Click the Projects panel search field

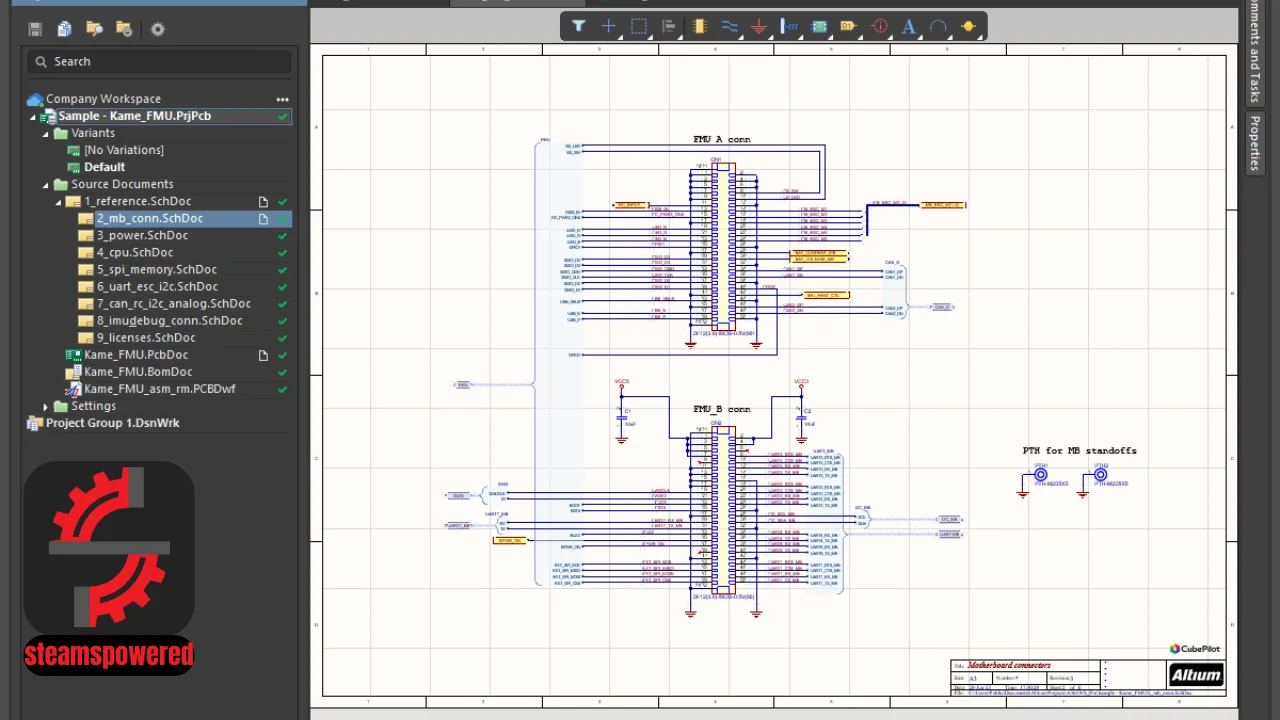160,61
